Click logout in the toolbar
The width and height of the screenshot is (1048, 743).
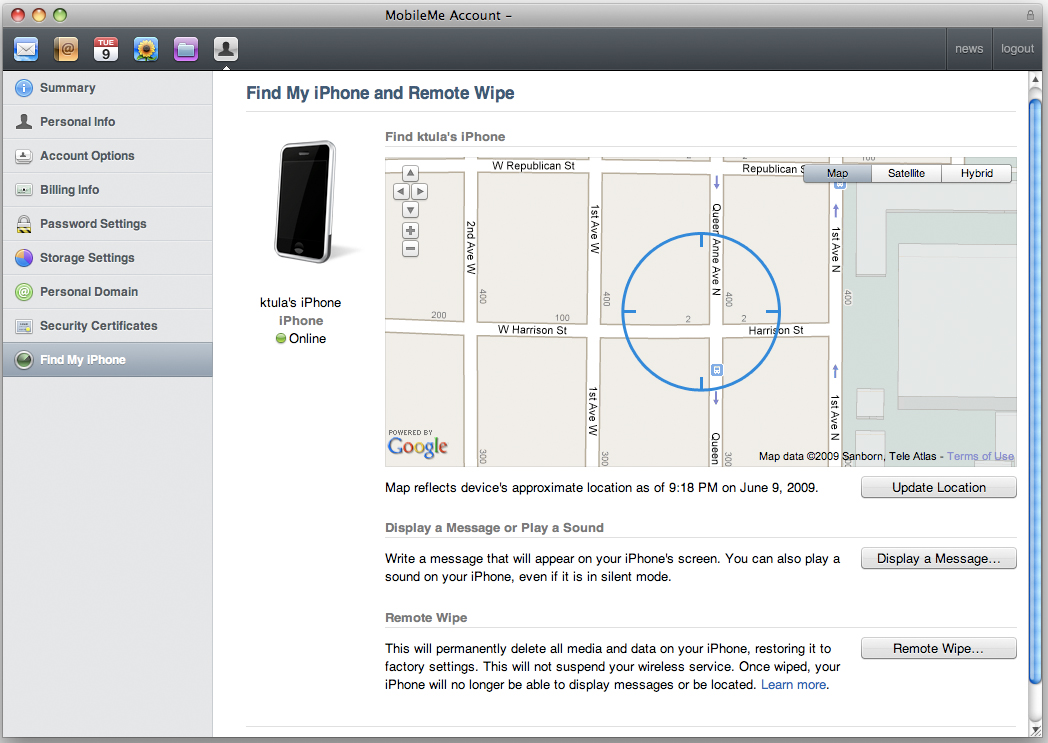click(x=1017, y=49)
